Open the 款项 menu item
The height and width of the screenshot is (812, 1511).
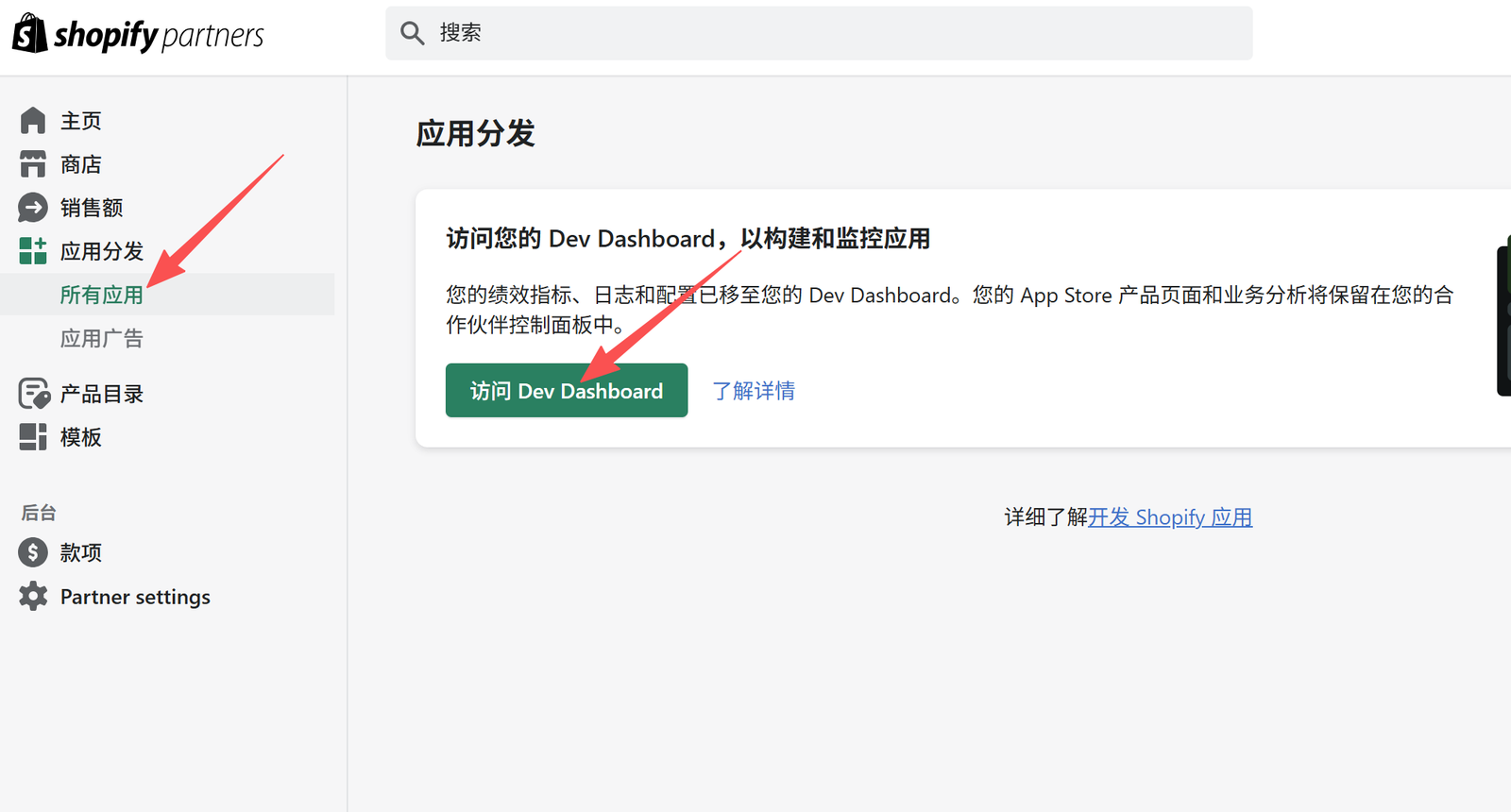(81, 552)
